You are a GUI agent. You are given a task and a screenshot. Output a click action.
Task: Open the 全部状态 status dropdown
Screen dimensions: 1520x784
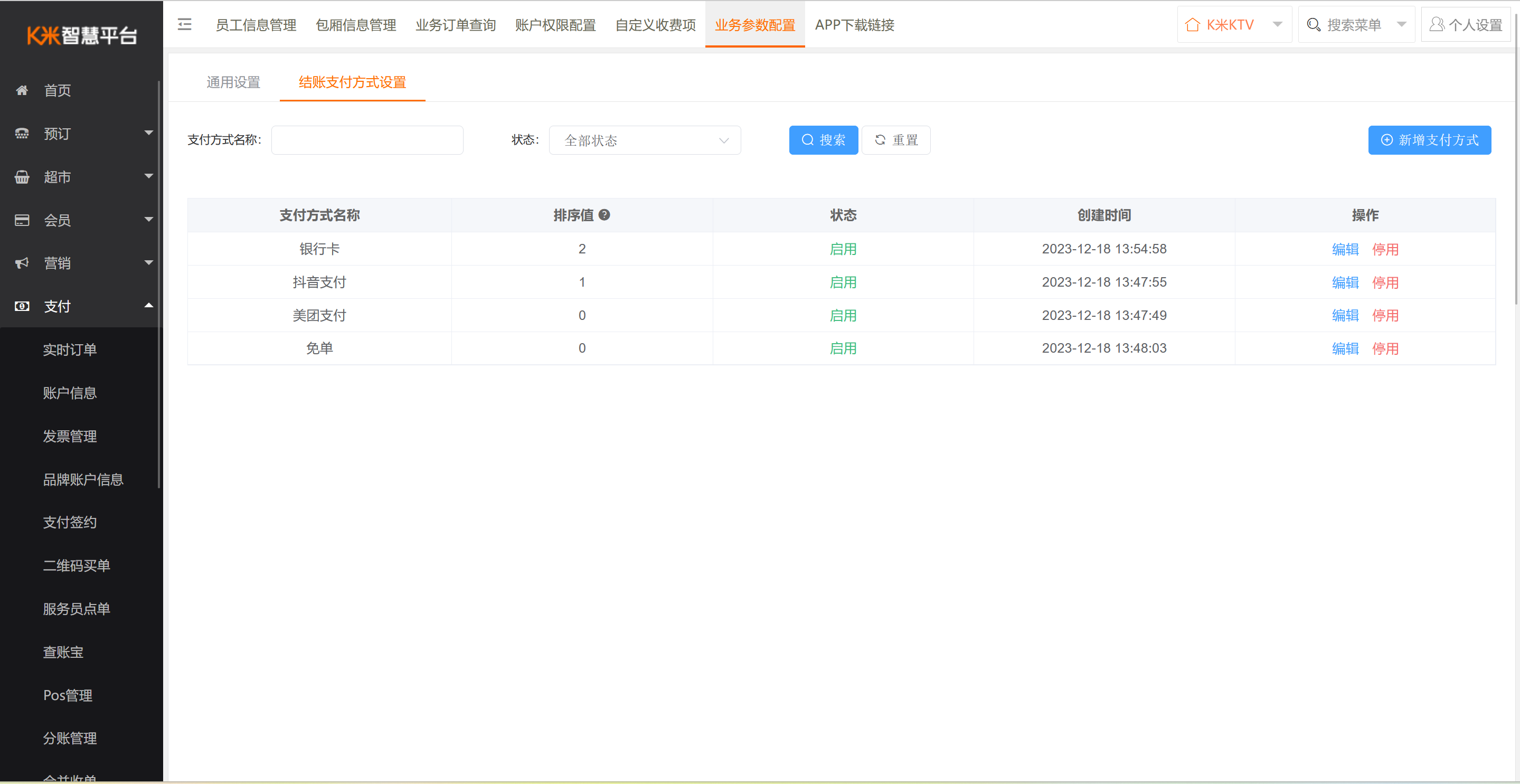click(644, 140)
